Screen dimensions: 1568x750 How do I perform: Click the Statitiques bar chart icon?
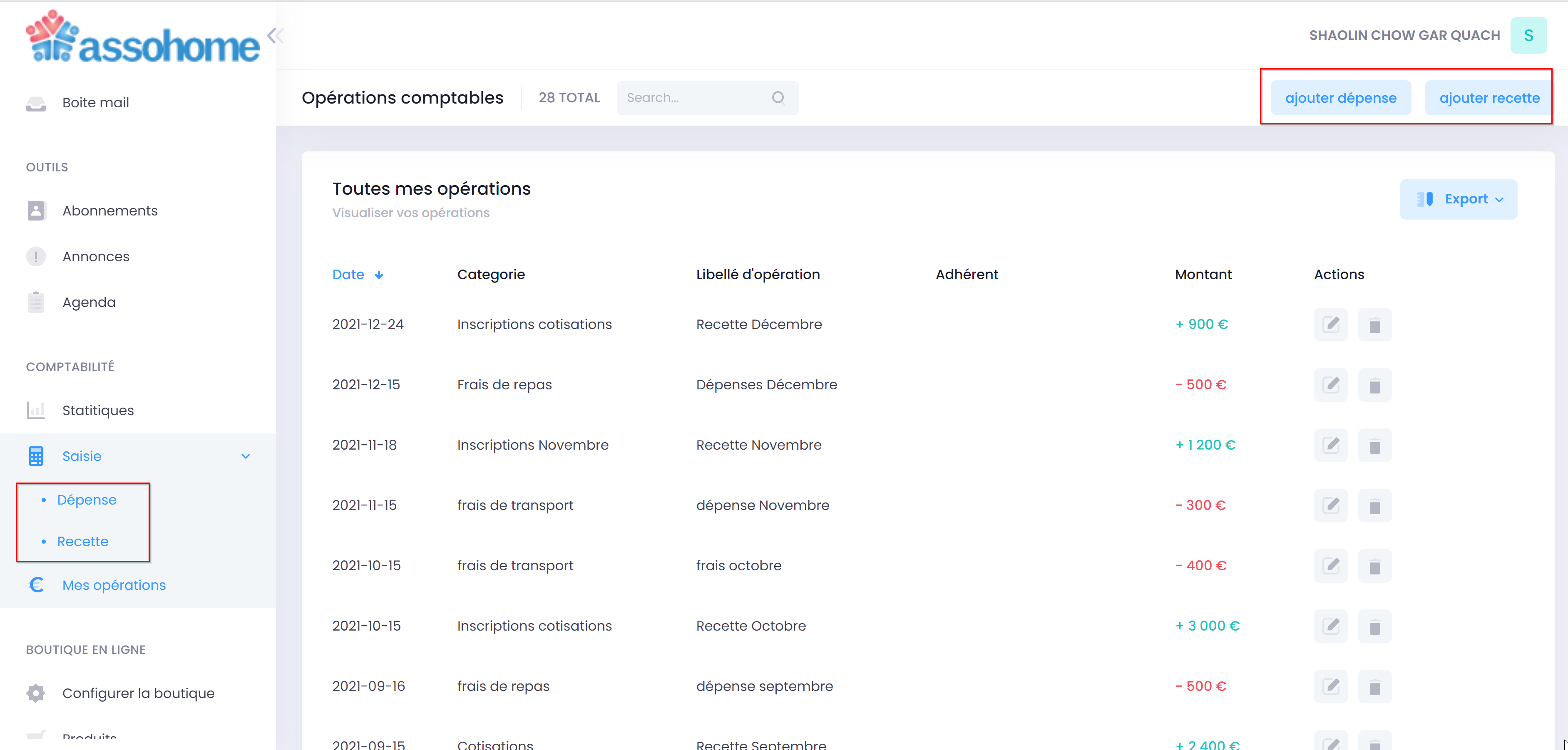(36, 410)
